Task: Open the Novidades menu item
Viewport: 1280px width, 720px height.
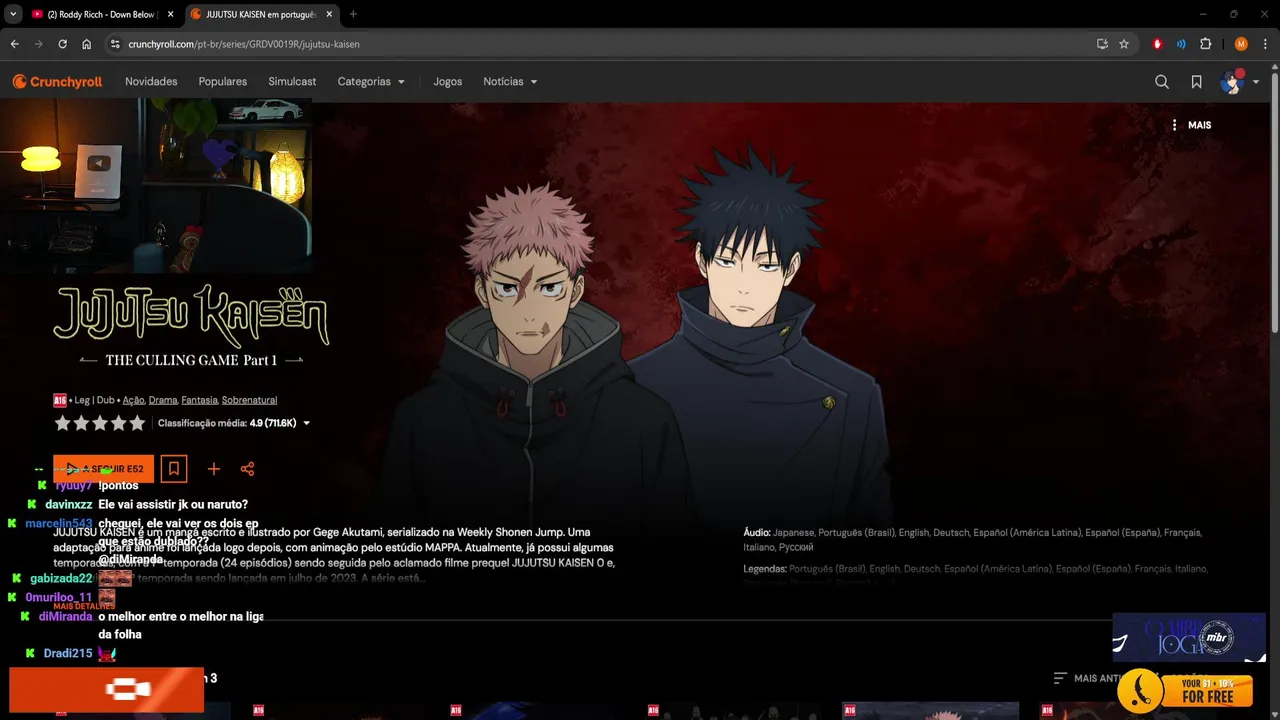Action: (x=151, y=82)
